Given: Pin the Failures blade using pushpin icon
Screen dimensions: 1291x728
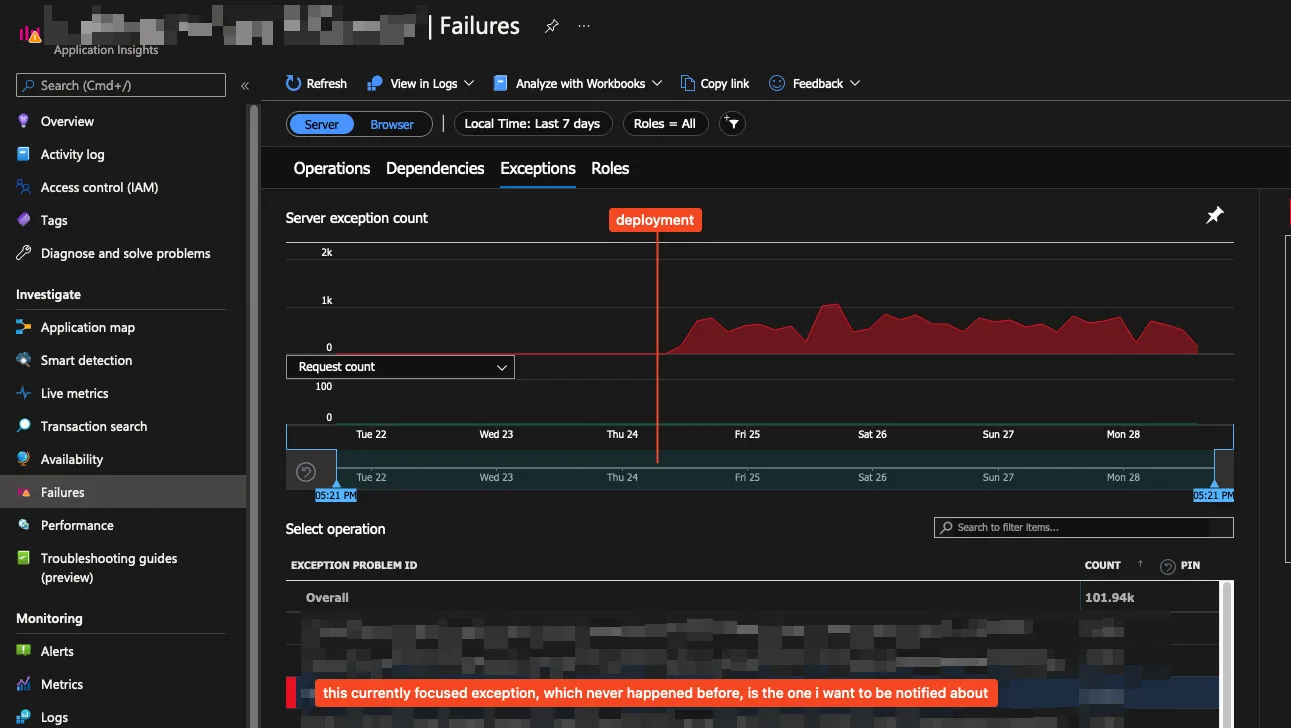Looking at the screenshot, I should [552, 26].
